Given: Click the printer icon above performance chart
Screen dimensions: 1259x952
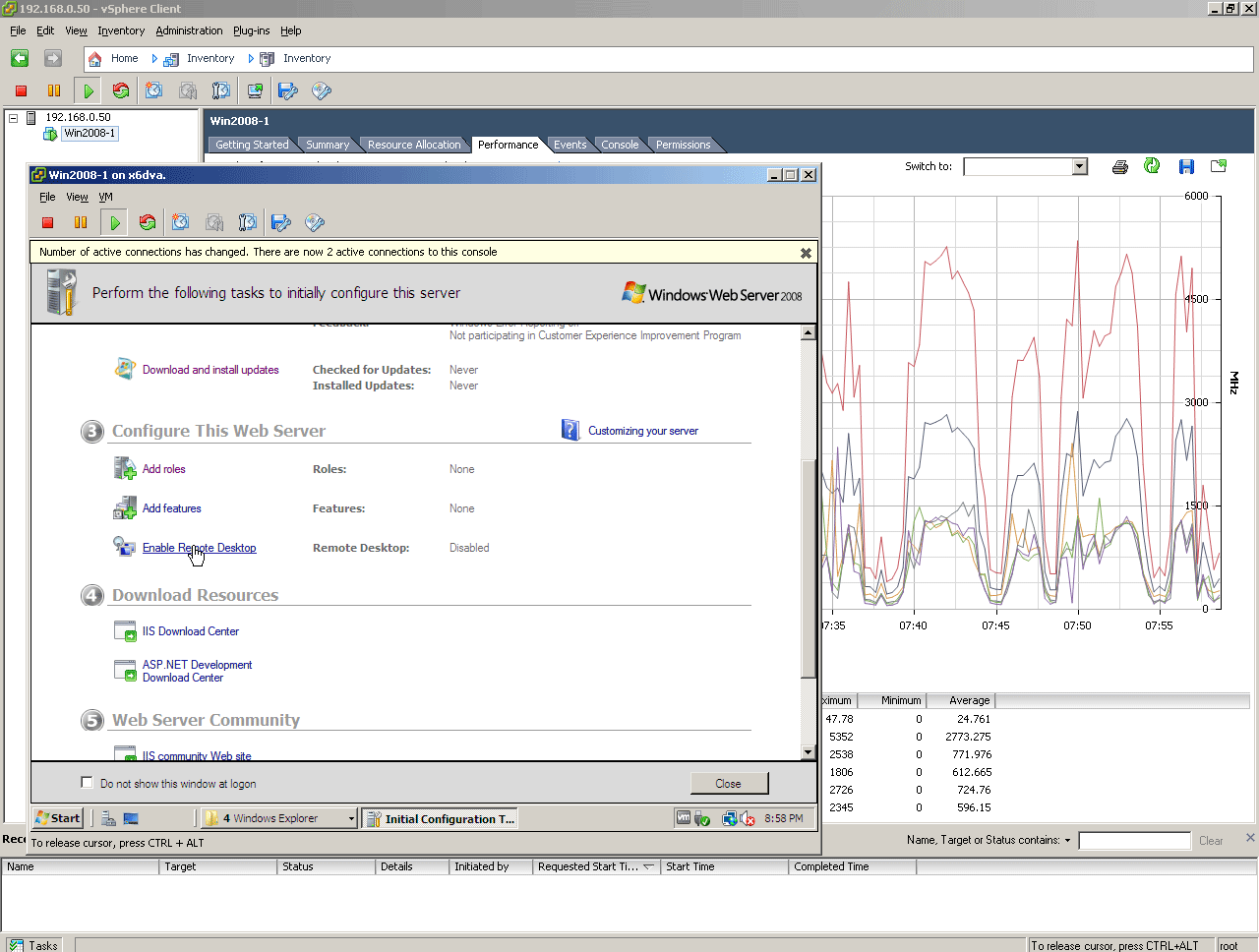Looking at the screenshot, I should click(x=1119, y=167).
